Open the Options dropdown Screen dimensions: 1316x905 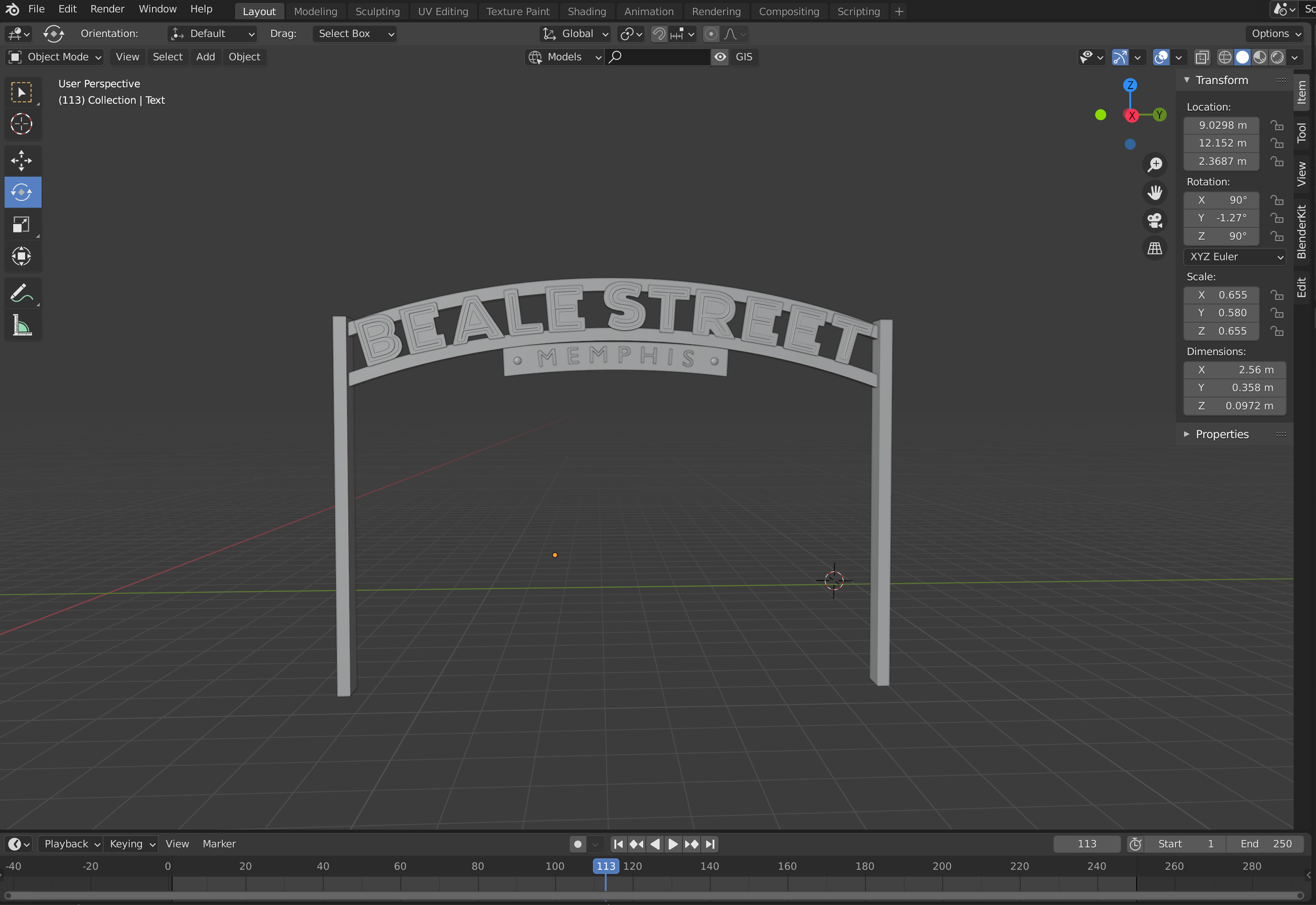[1275, 34]
